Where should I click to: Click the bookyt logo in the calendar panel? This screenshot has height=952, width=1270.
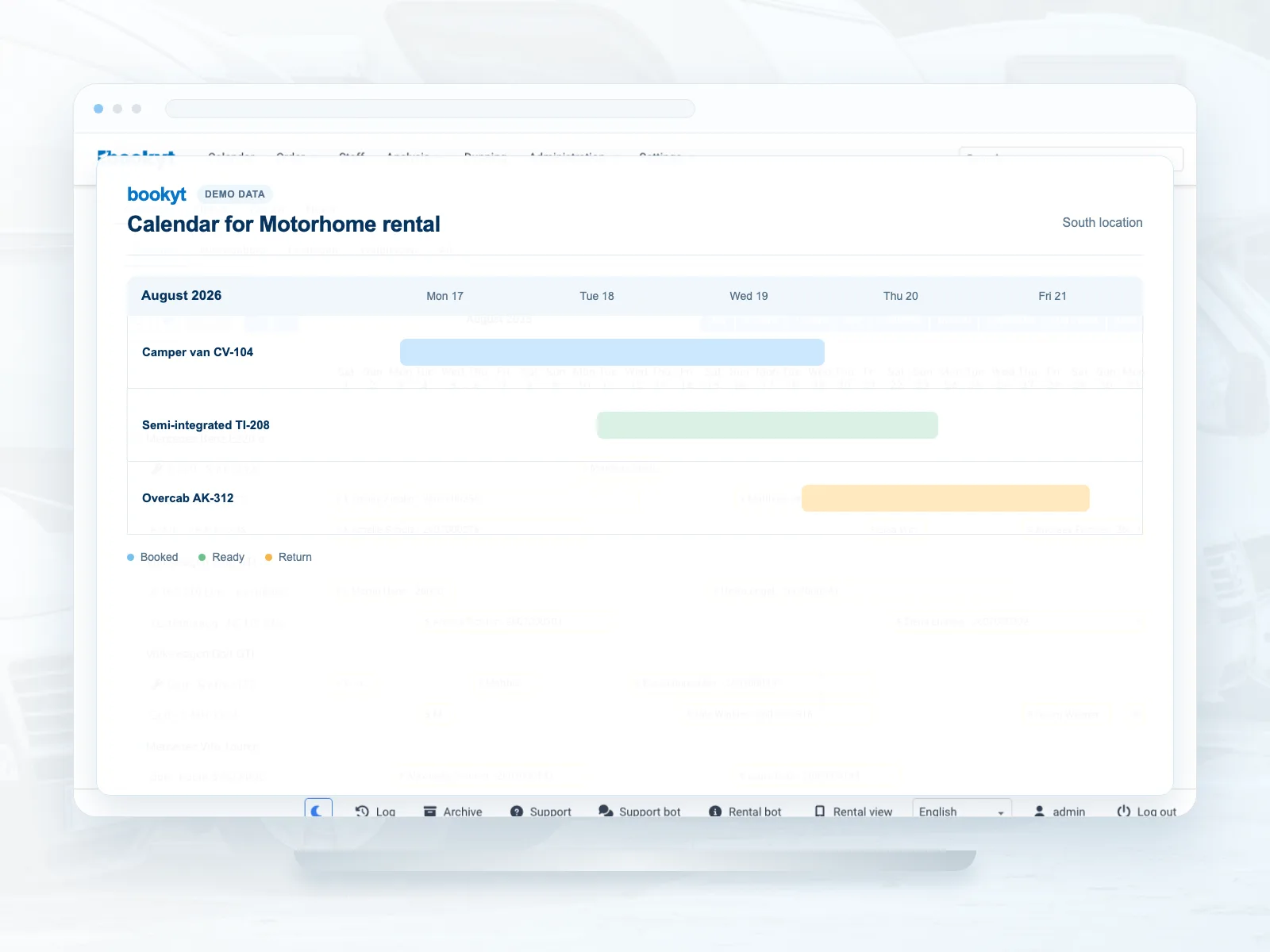pyautogui.click(x=156, y=194)
